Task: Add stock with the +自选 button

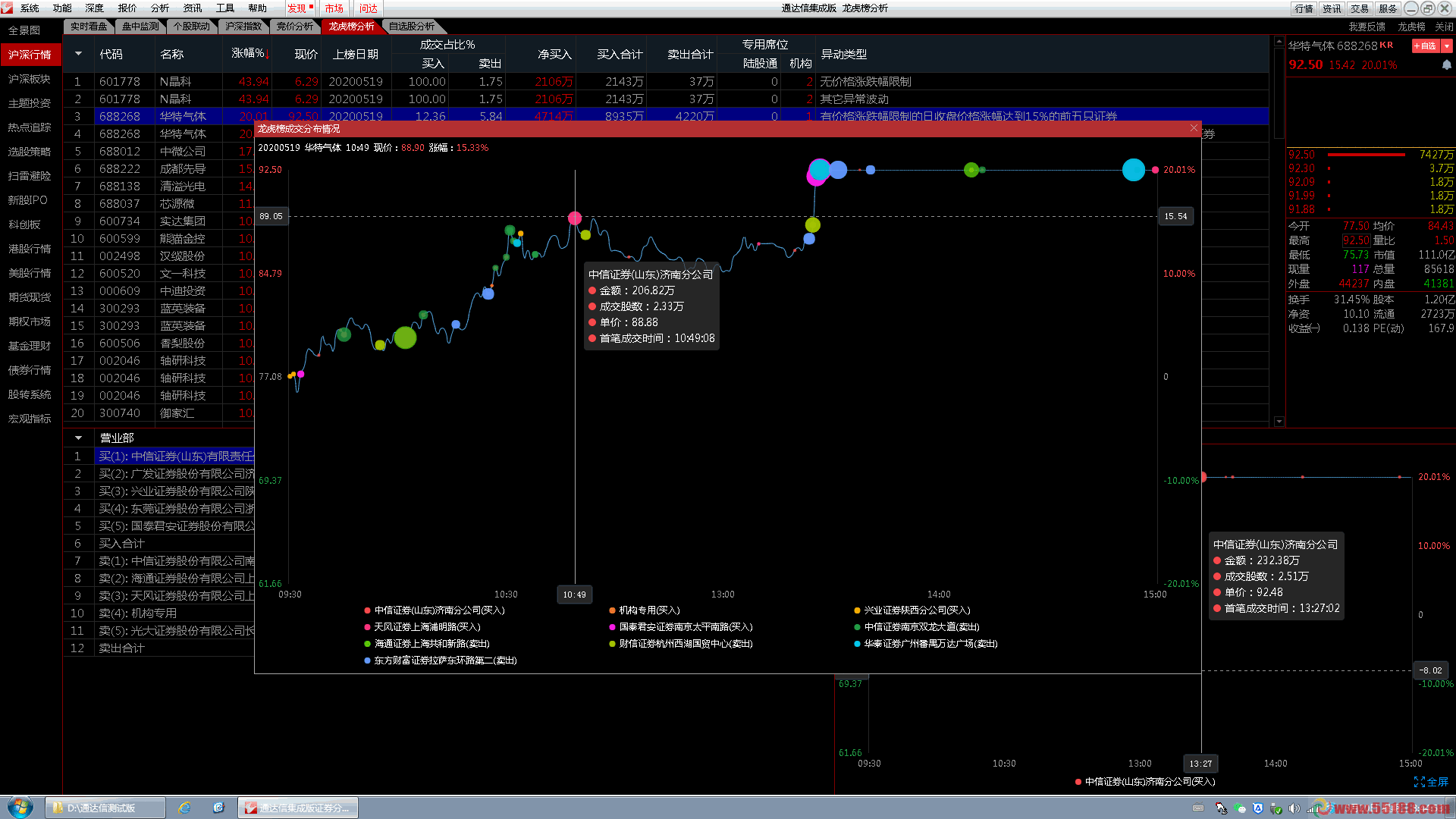Action: (x=1426, y=46)
